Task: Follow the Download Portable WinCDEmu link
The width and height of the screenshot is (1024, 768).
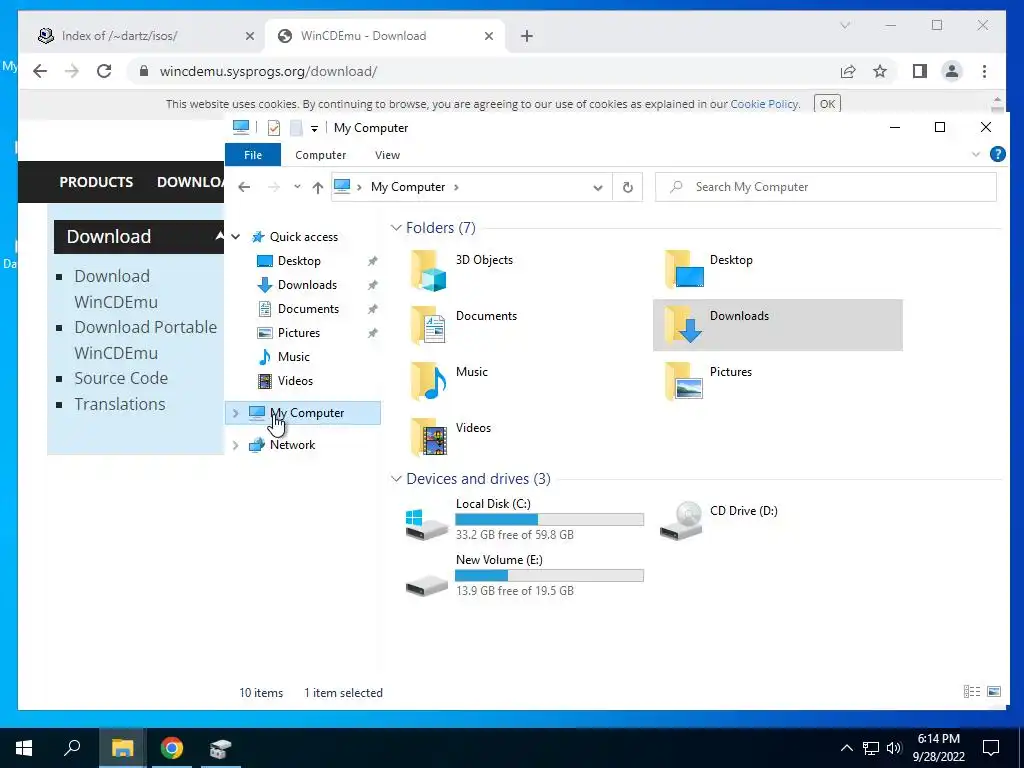Action: click(145, 340)
